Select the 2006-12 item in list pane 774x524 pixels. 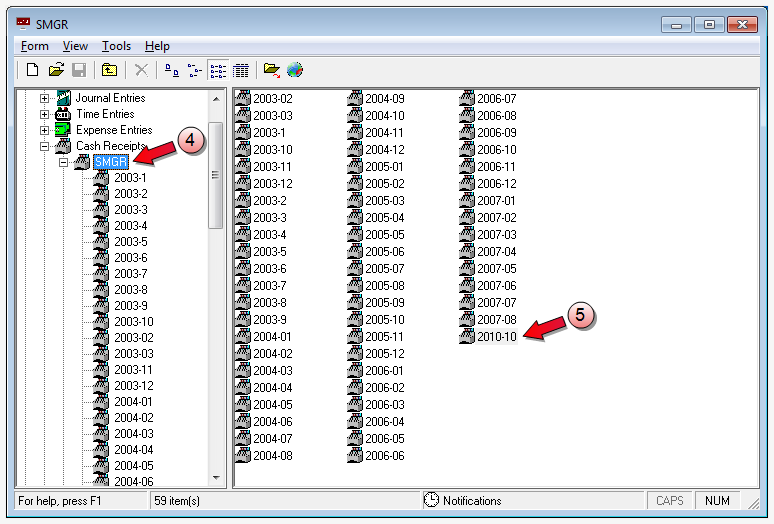(x=497, y=184)
